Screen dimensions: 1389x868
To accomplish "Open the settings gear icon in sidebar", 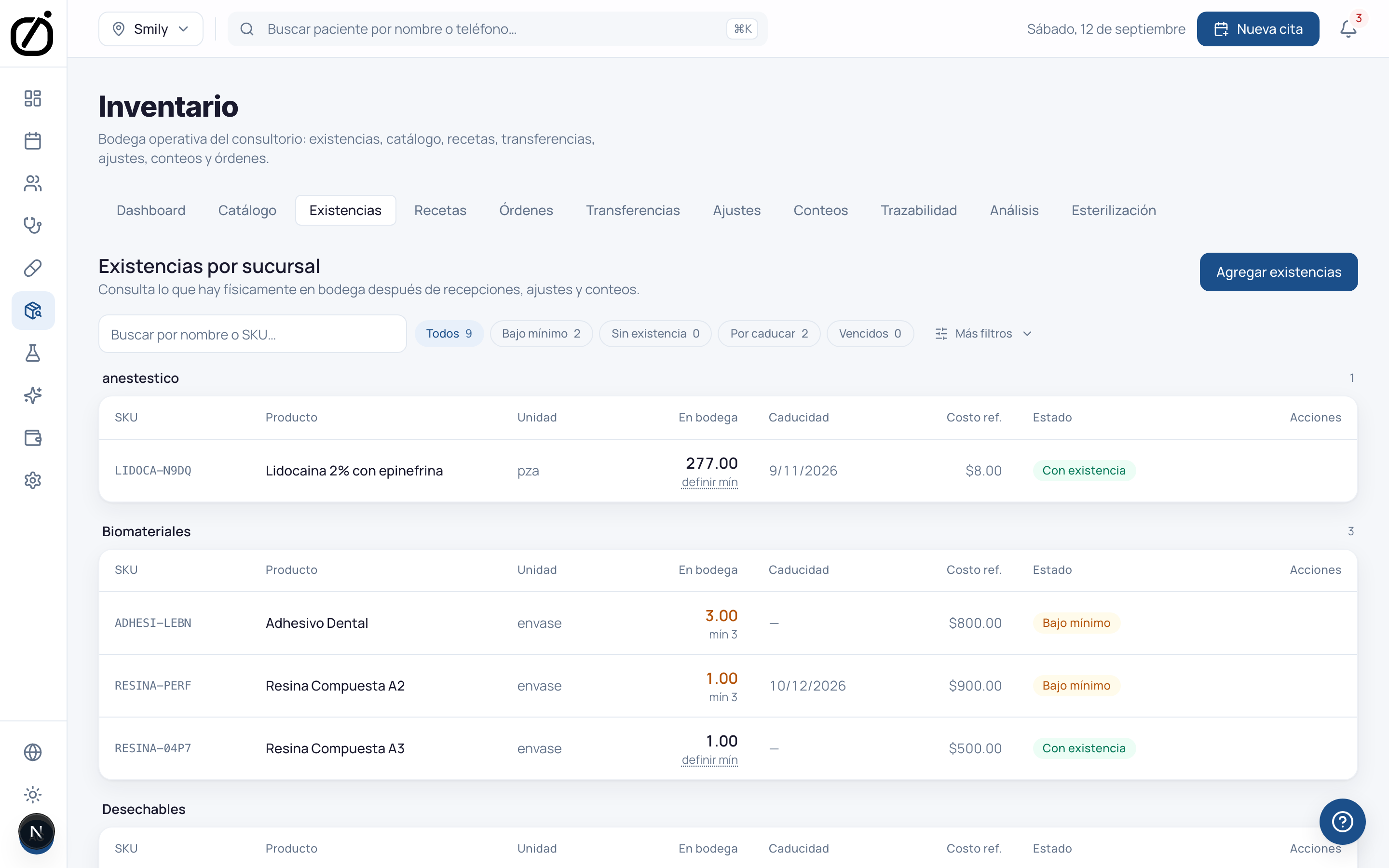I will (33, 480).
